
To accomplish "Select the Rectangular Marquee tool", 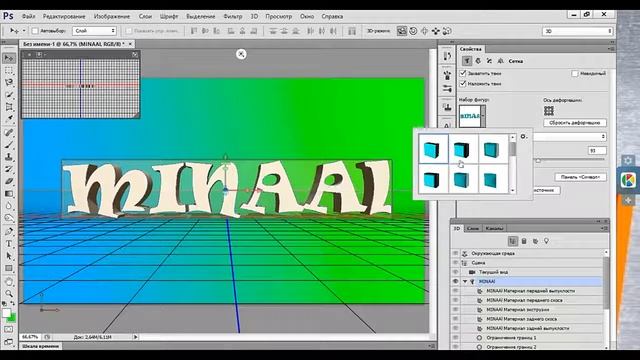I will coord(9,71).
